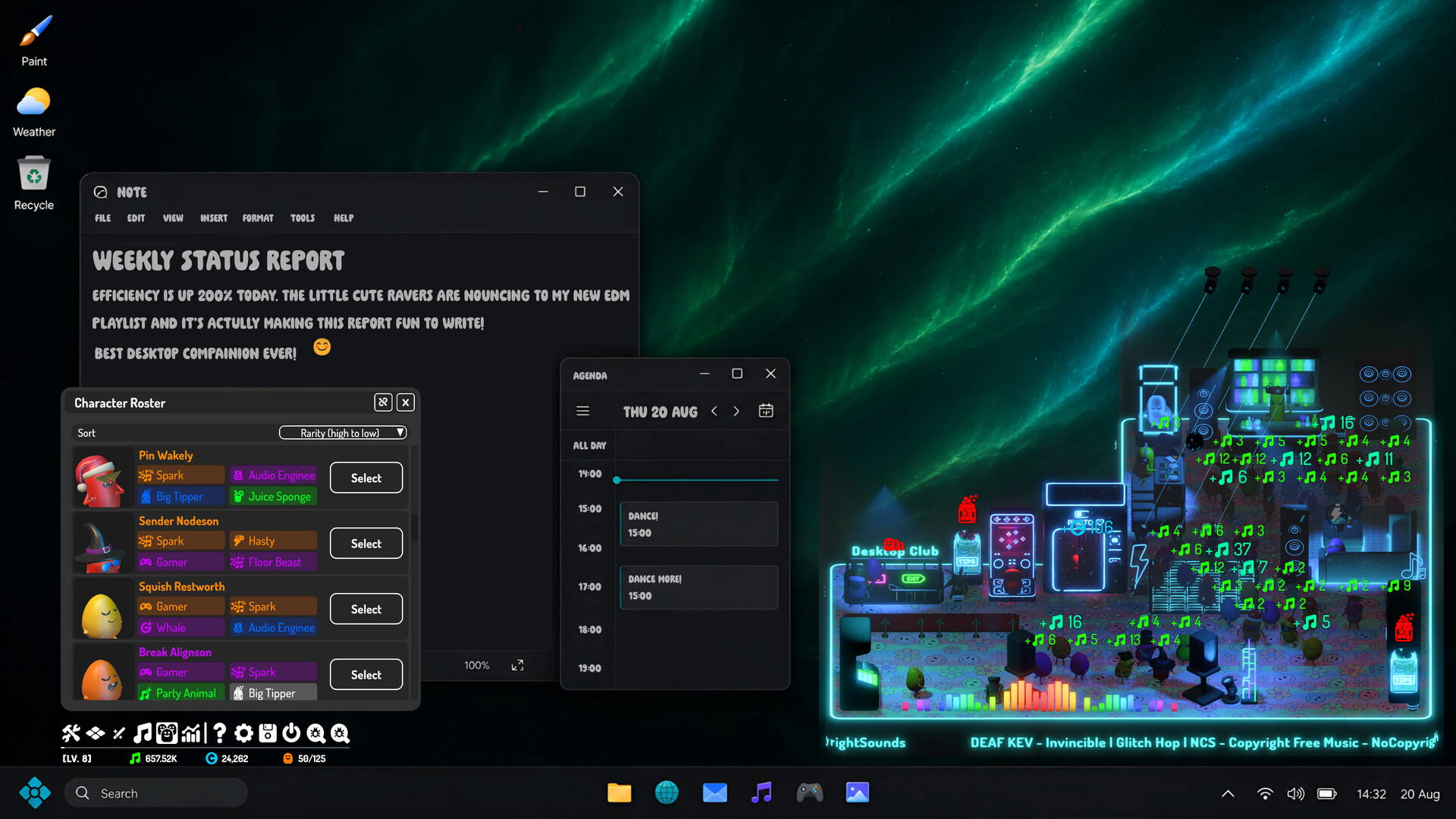Viewport: 1456px width, 819px height.
Task: Toggle the tiles layout icon in game toolbar
Action: (95, 733)
